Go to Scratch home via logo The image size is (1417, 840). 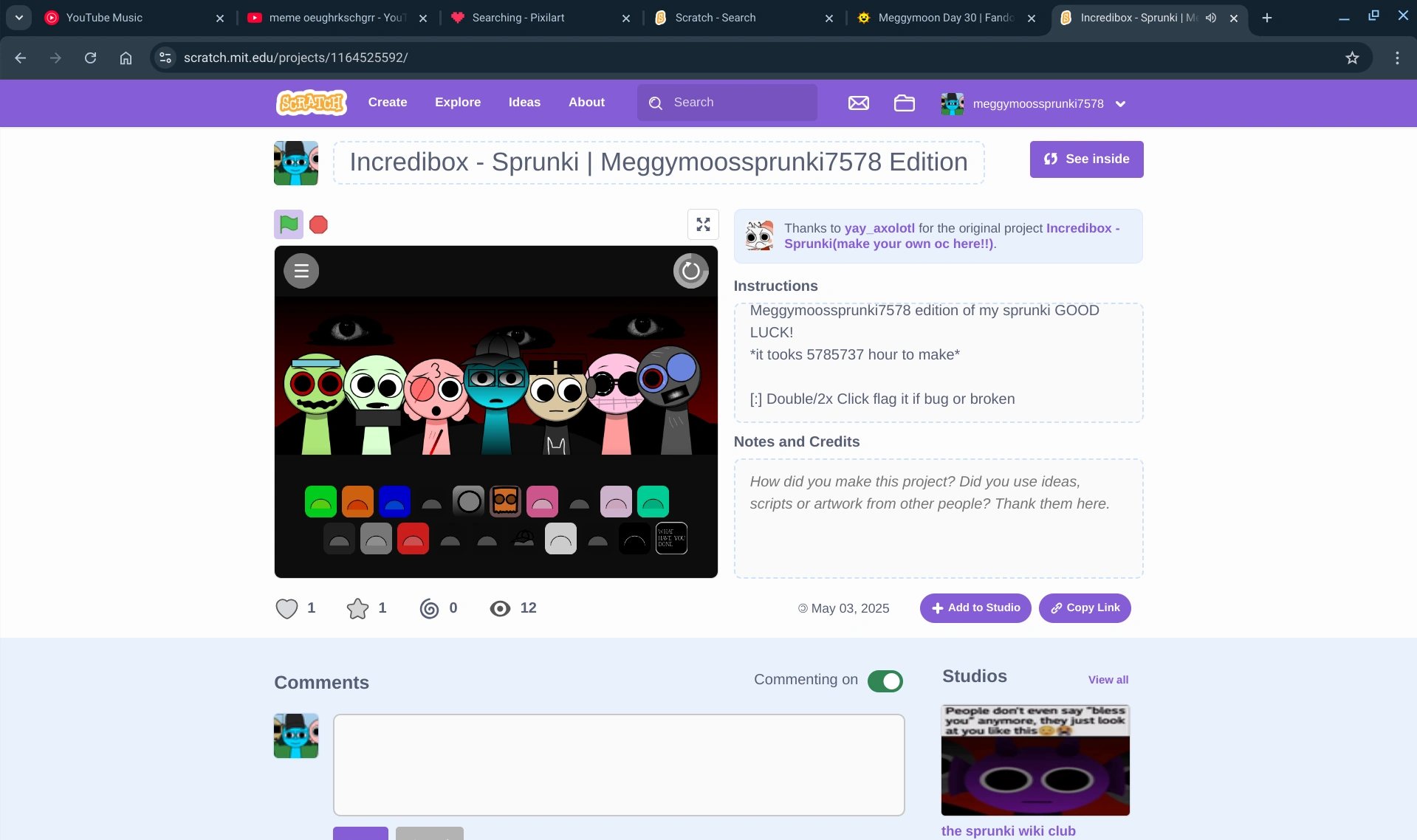[312, 103]
